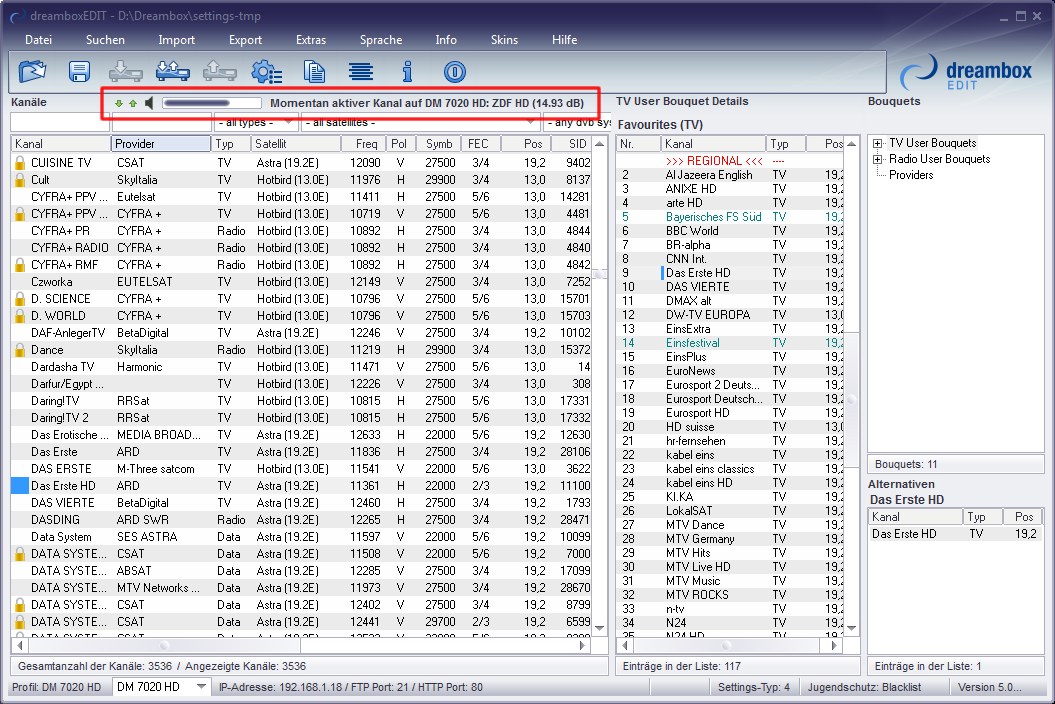The image size is (1055, 704).
Task: Click the volume level bar next to speaker
Action: click(211, 103)
